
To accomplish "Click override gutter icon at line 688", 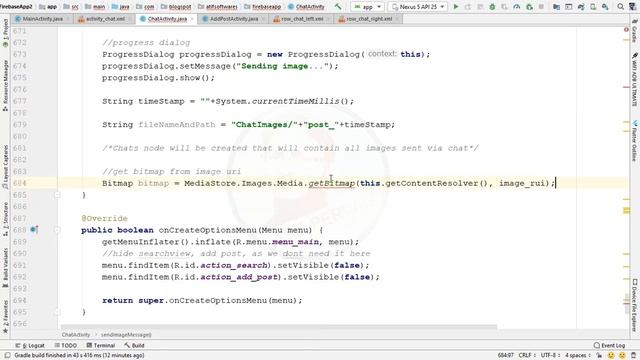I will pyautogui.click(x=34, y=230).
